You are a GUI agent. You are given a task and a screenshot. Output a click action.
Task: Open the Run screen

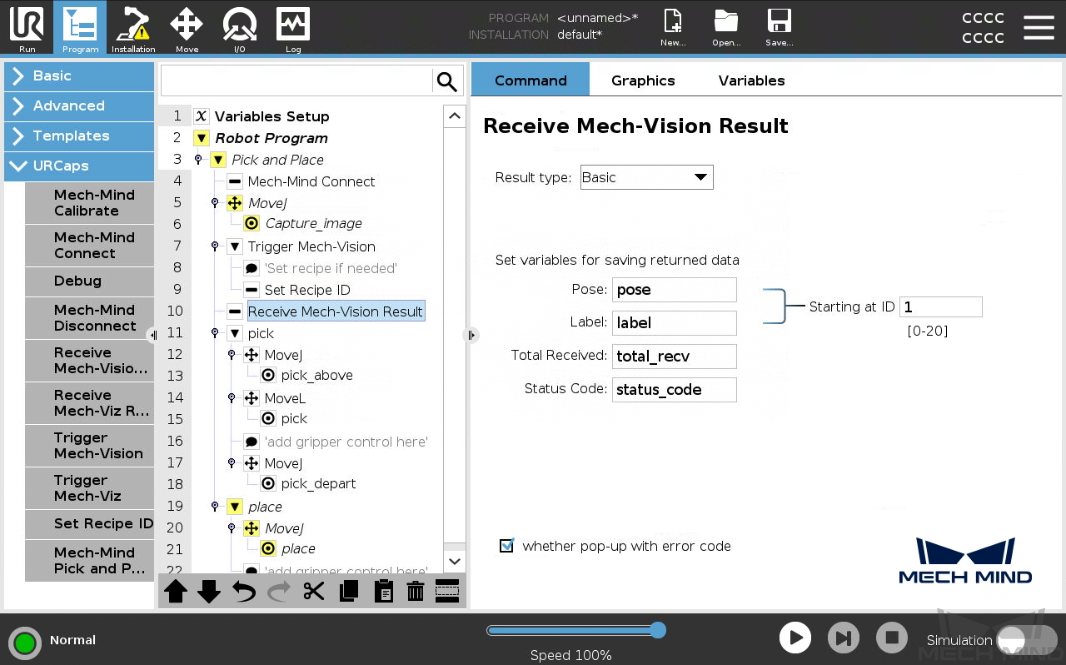click(x=27, y=28)
